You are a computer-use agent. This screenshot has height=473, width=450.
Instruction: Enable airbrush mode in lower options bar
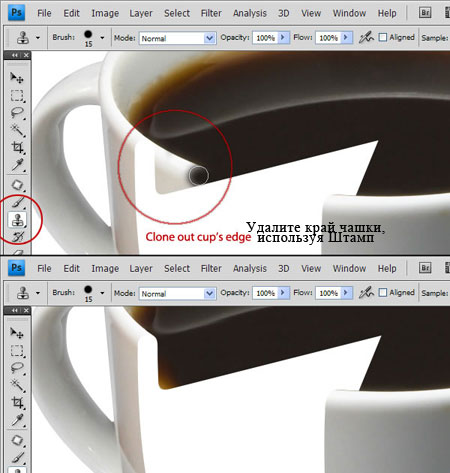tap(366, 293)
